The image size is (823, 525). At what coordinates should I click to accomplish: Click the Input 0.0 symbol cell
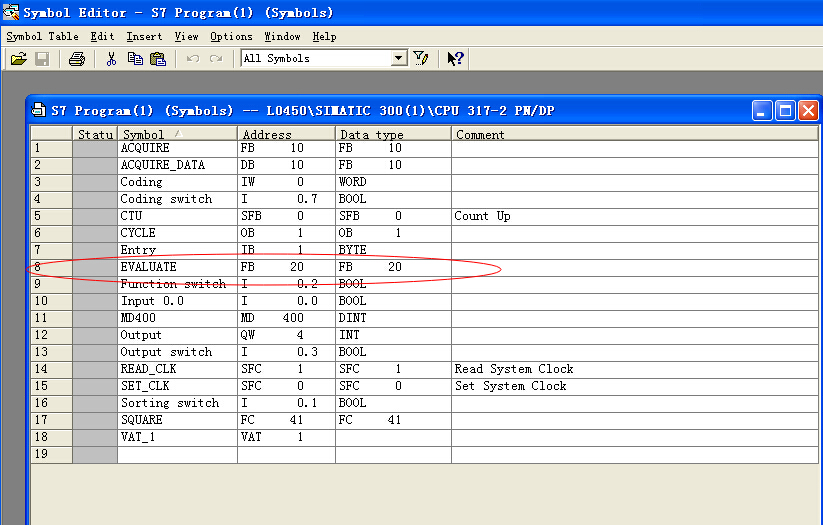click(177, 301)
